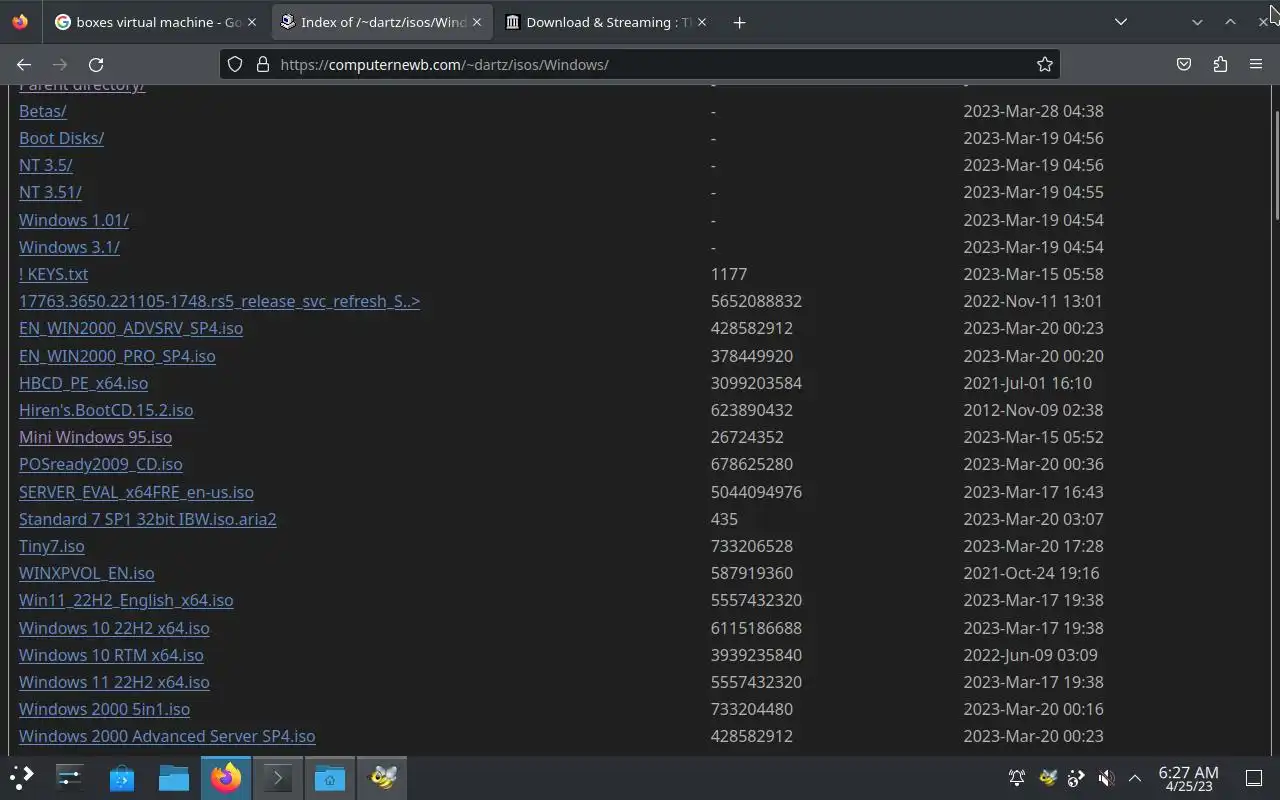Viewport: 1280px width, 800px height.
Task: Open tracking protection shield icon
Action: point(235,64)
